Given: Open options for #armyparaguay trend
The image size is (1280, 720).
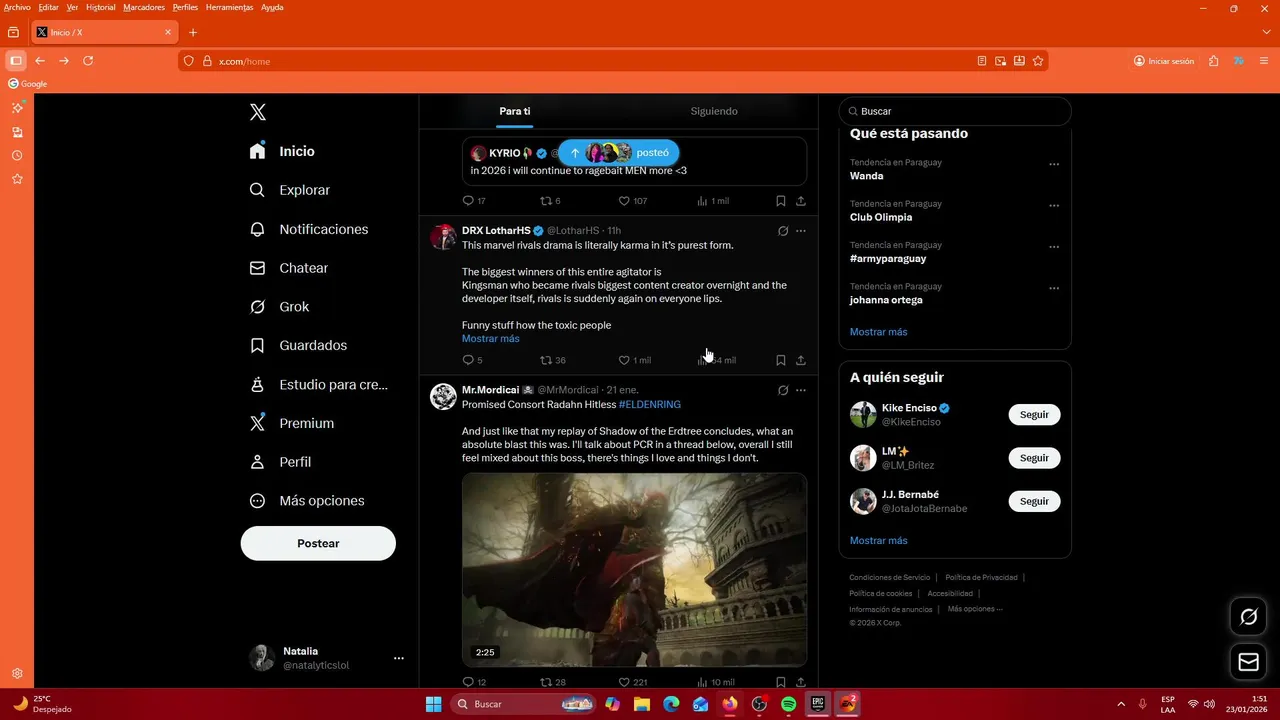Looking at the screenshot, I should (1054, 247).
